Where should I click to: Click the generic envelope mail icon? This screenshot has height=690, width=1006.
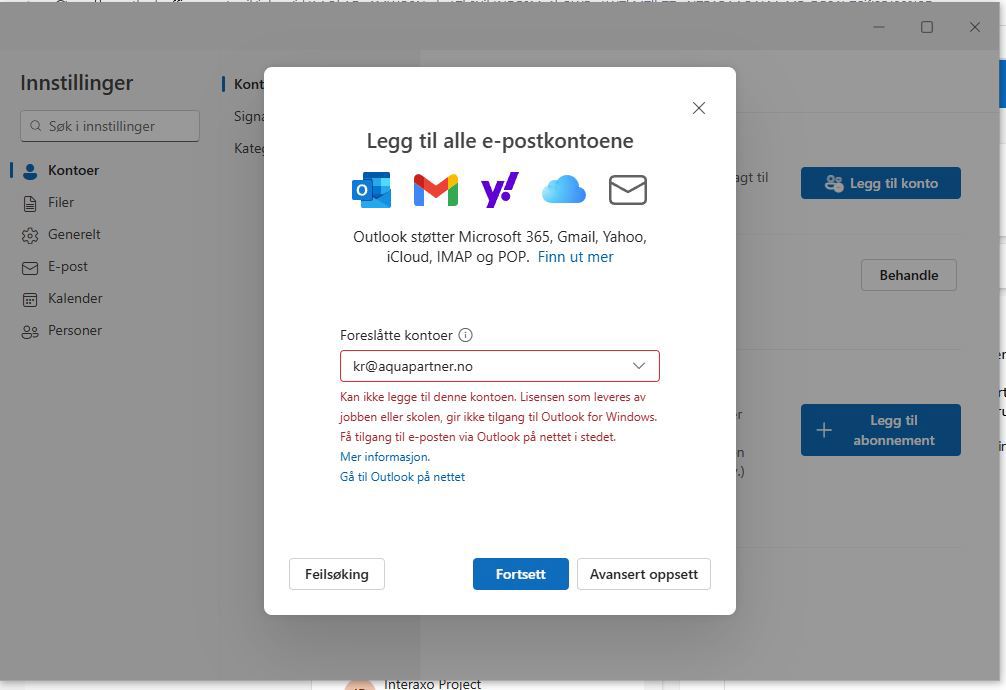click(627, 190)
